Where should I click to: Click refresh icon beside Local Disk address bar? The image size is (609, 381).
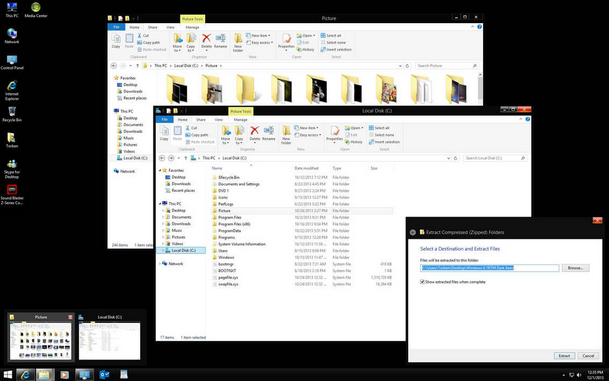point(456,158)
